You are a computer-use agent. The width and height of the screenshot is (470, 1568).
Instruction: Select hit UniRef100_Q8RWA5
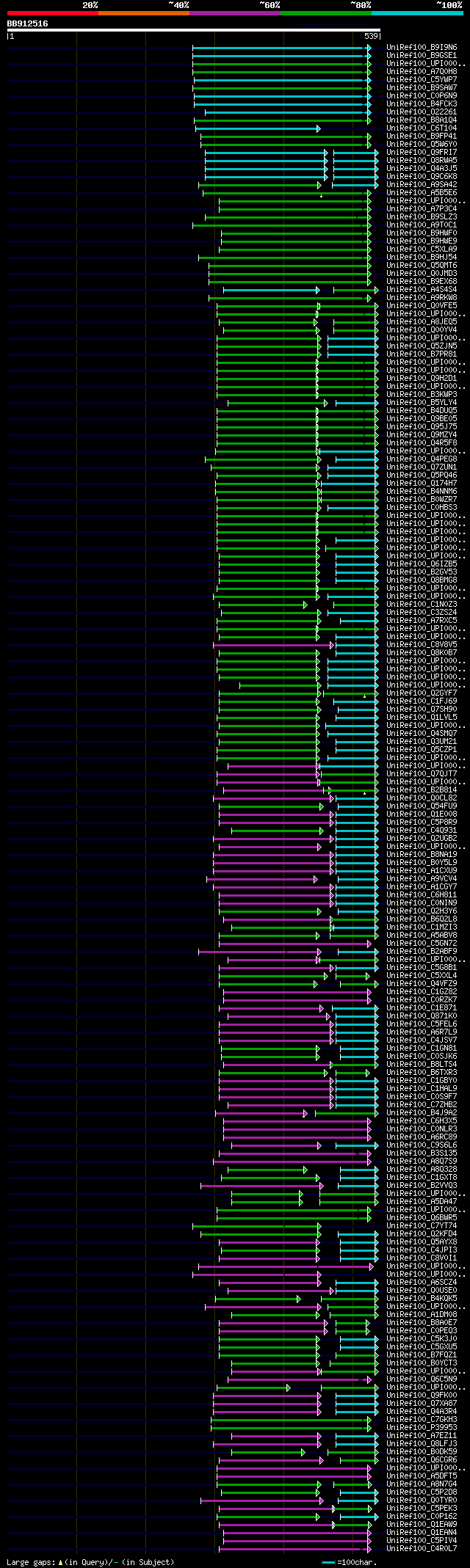[422, 160]
